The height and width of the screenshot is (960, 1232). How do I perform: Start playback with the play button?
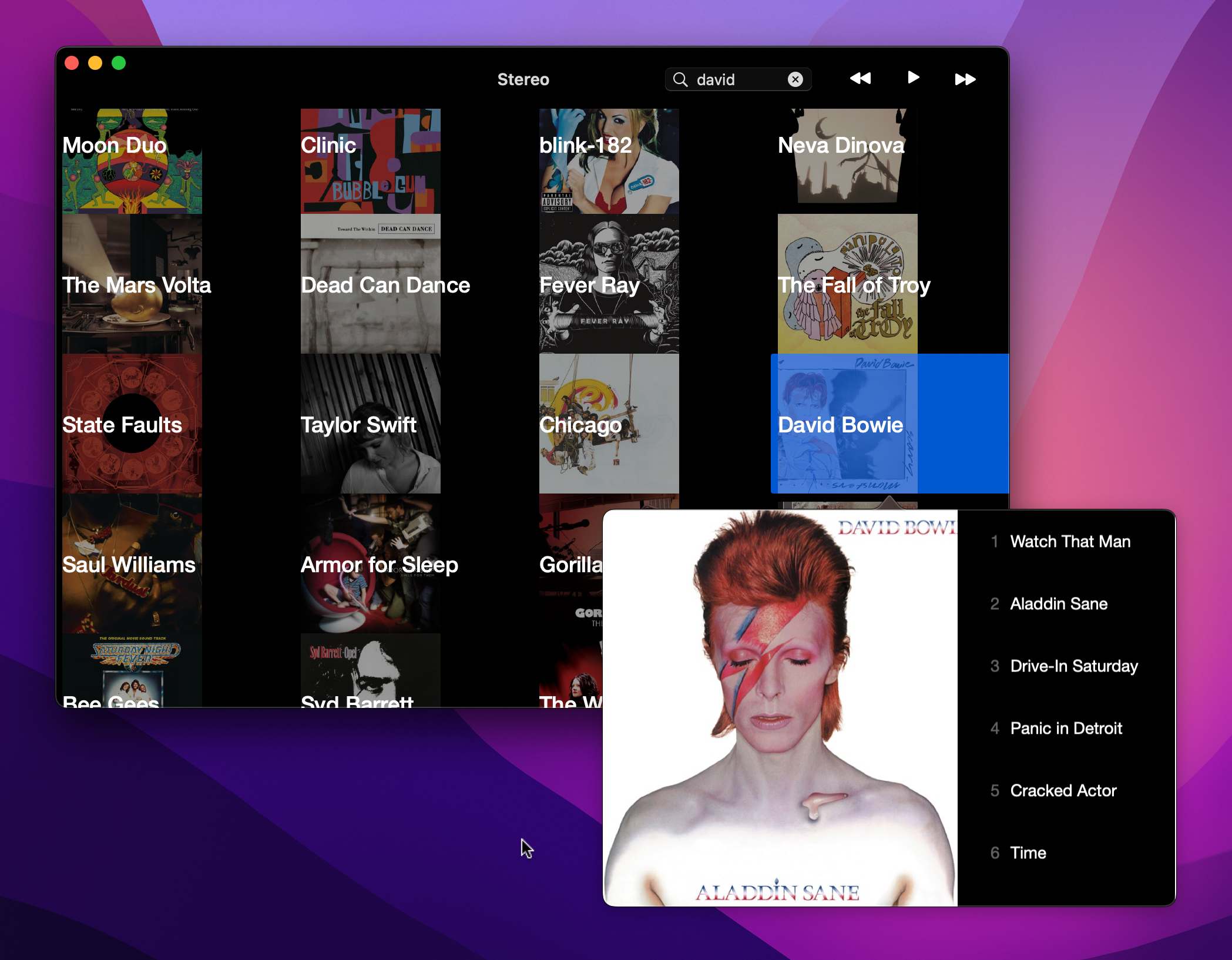913,78
